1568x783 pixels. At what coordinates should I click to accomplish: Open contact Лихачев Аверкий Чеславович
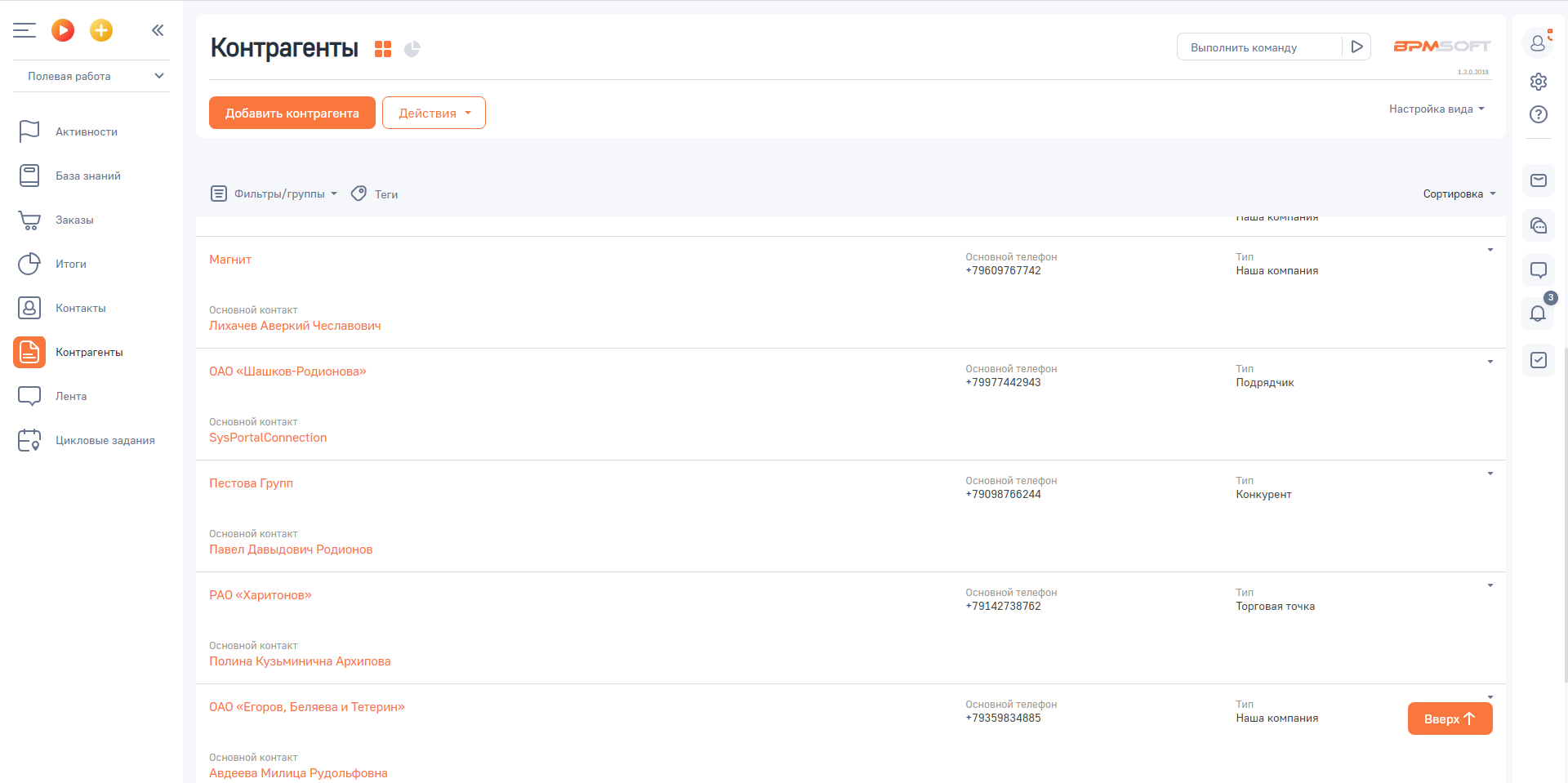[295, 326]
